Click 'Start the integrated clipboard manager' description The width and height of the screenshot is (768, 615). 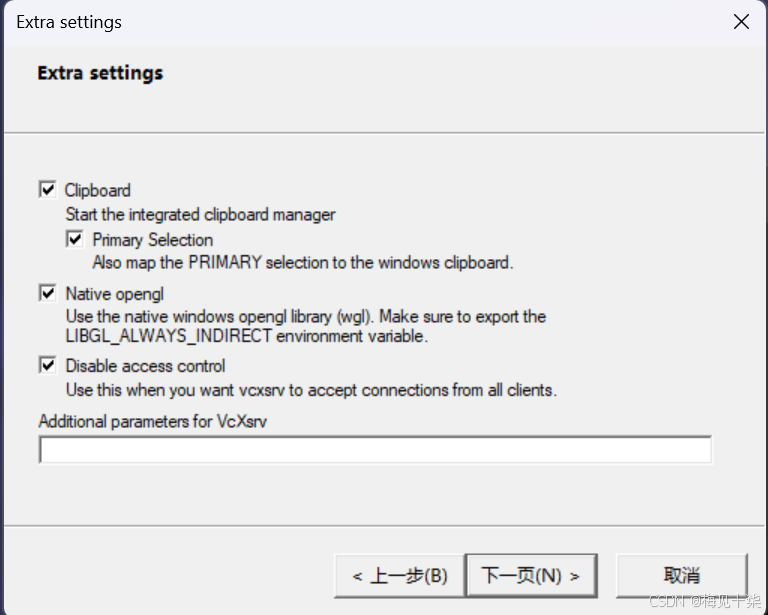point(200,214)
